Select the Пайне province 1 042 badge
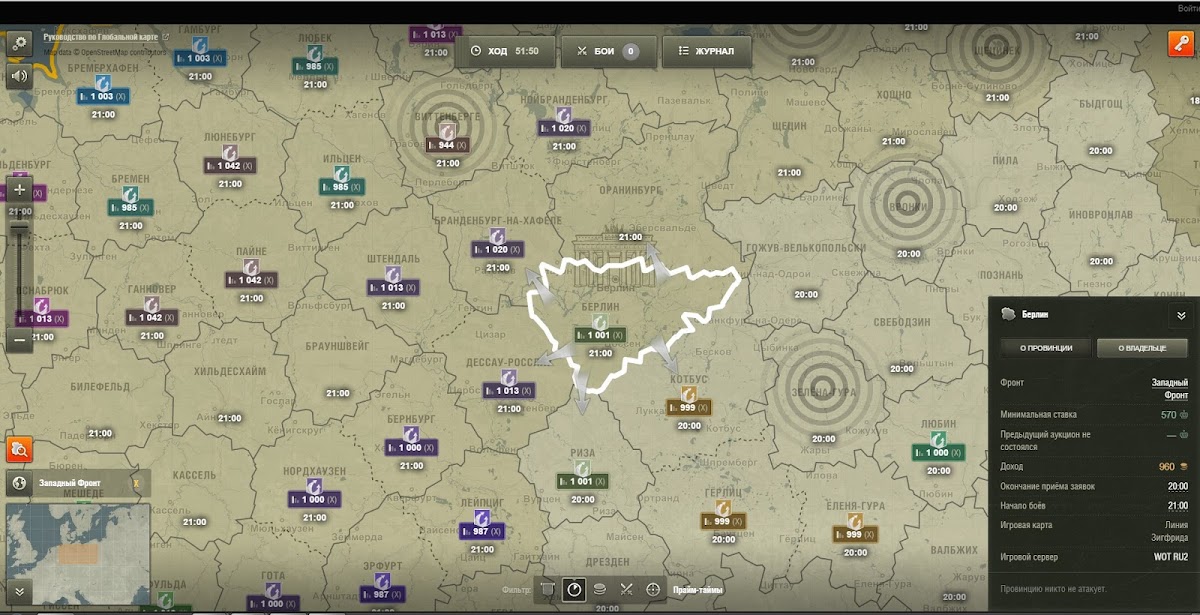This screenshot has height=615, width=1200. pyautogui.click(x=251, y=280)
